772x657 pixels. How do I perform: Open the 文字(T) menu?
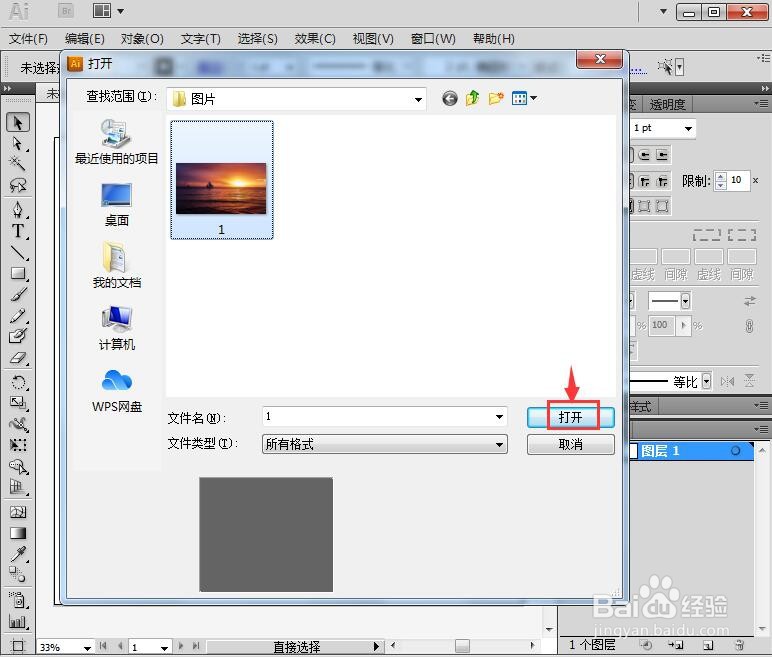tap(200, 38)
